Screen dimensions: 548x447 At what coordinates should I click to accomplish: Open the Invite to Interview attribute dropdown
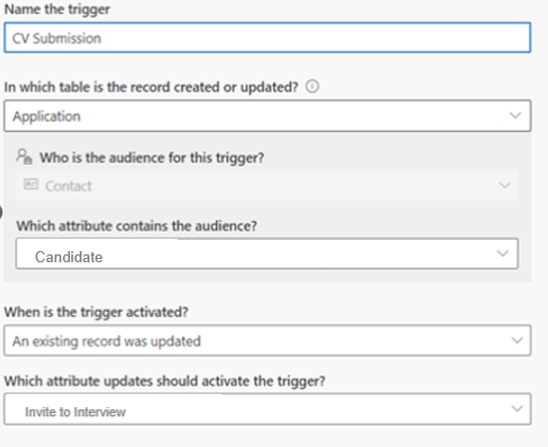click(x=267, y=409)
